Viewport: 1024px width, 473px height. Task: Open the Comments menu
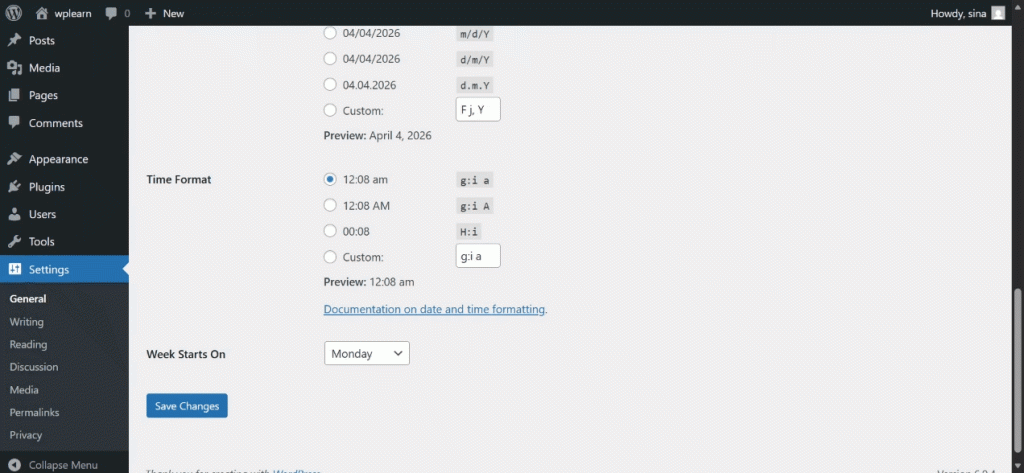click(x=56, y=123)
